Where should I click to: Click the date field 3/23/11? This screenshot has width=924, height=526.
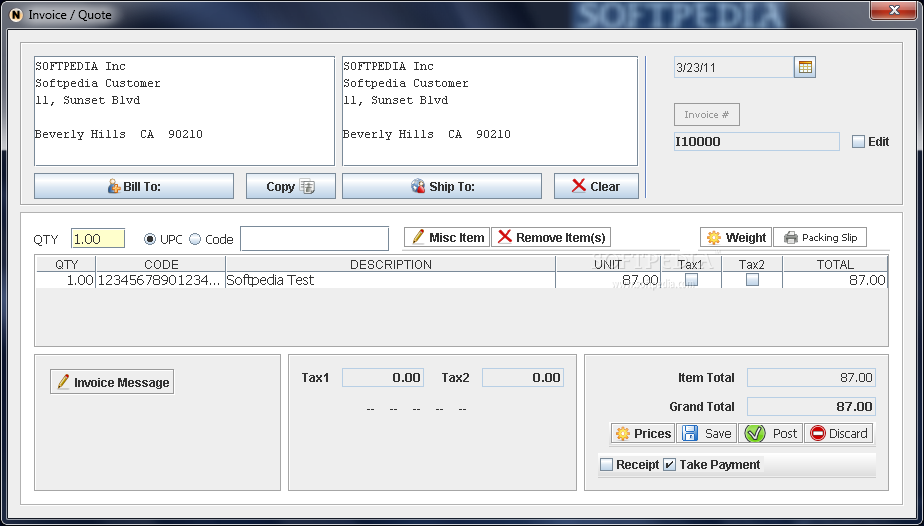[734, 67]
